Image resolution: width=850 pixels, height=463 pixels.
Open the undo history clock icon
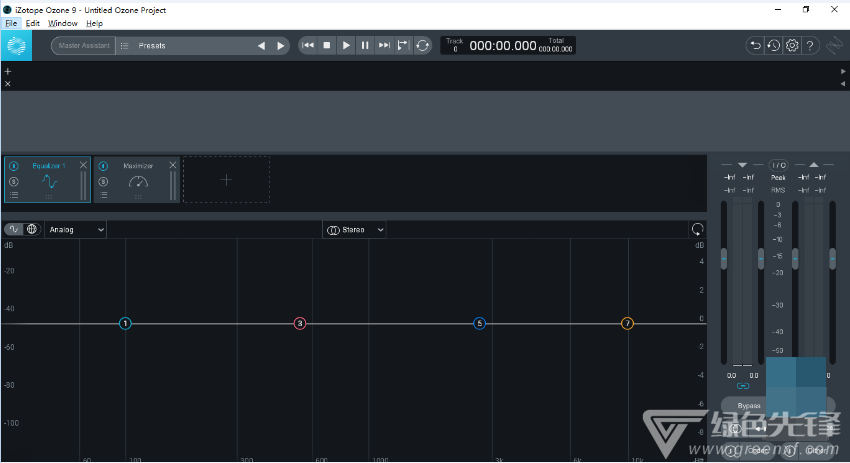click(774, 46)
